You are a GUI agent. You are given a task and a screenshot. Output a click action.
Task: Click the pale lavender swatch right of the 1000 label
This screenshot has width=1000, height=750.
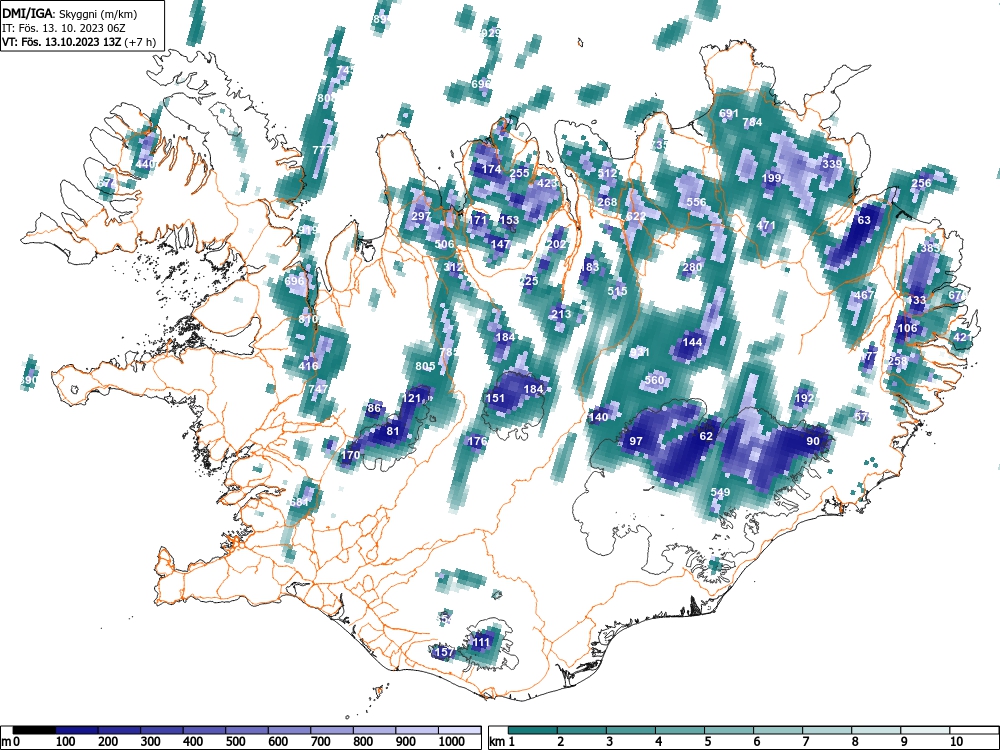459,730
